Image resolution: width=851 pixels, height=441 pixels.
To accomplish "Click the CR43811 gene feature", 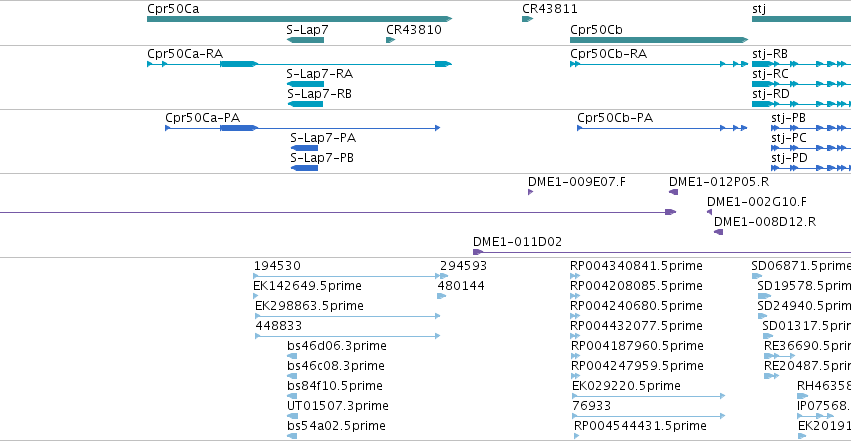I will 528,19.
